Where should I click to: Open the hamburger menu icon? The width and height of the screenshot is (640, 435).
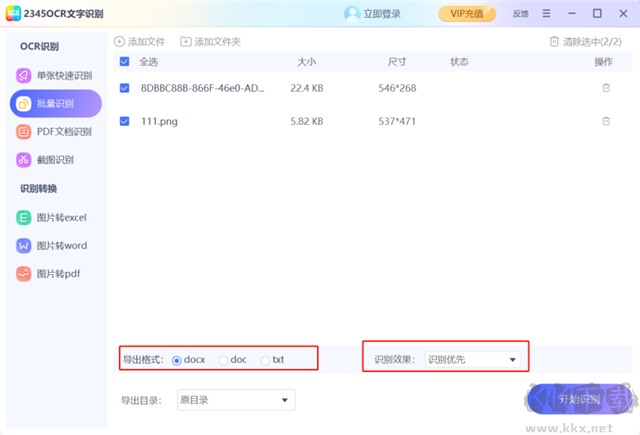coord(546,13)
